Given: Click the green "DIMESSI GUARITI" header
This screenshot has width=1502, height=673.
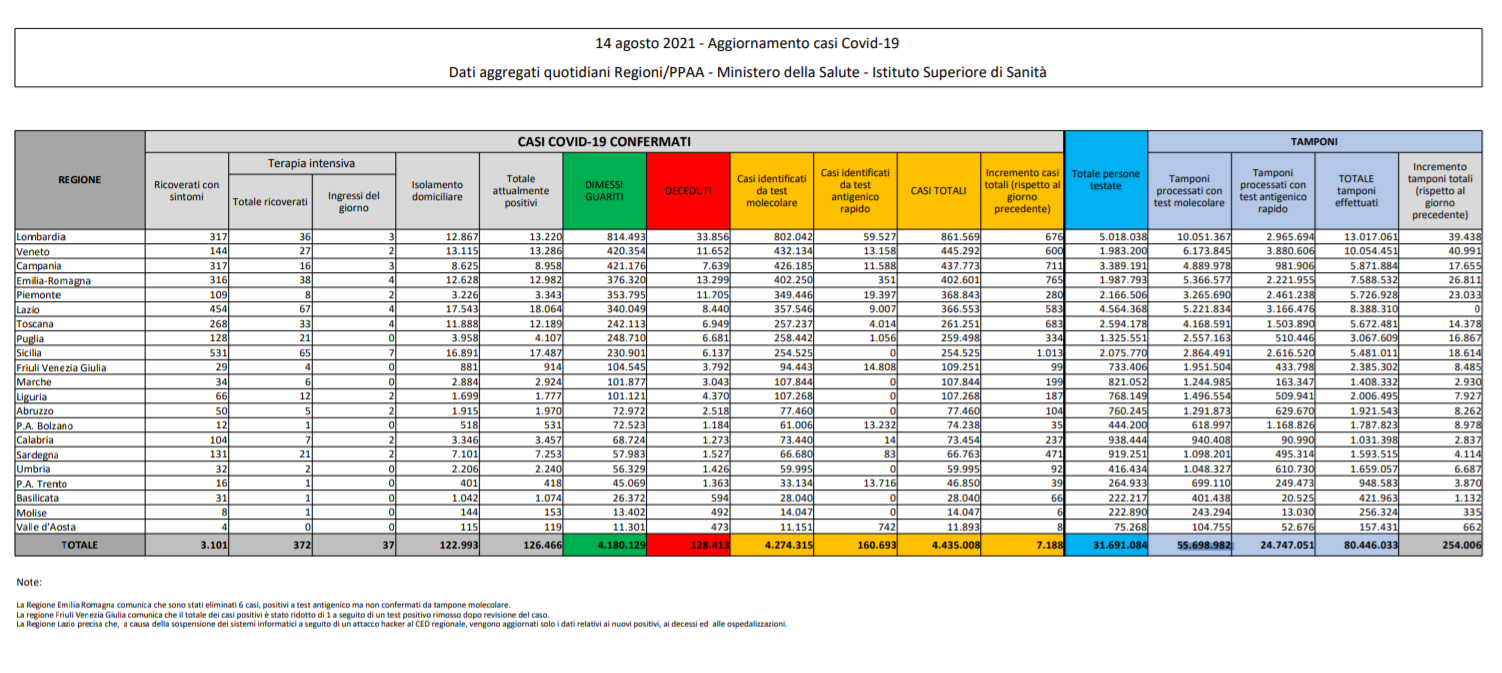Looking at the screenshot, I should [x=604, y=191].
